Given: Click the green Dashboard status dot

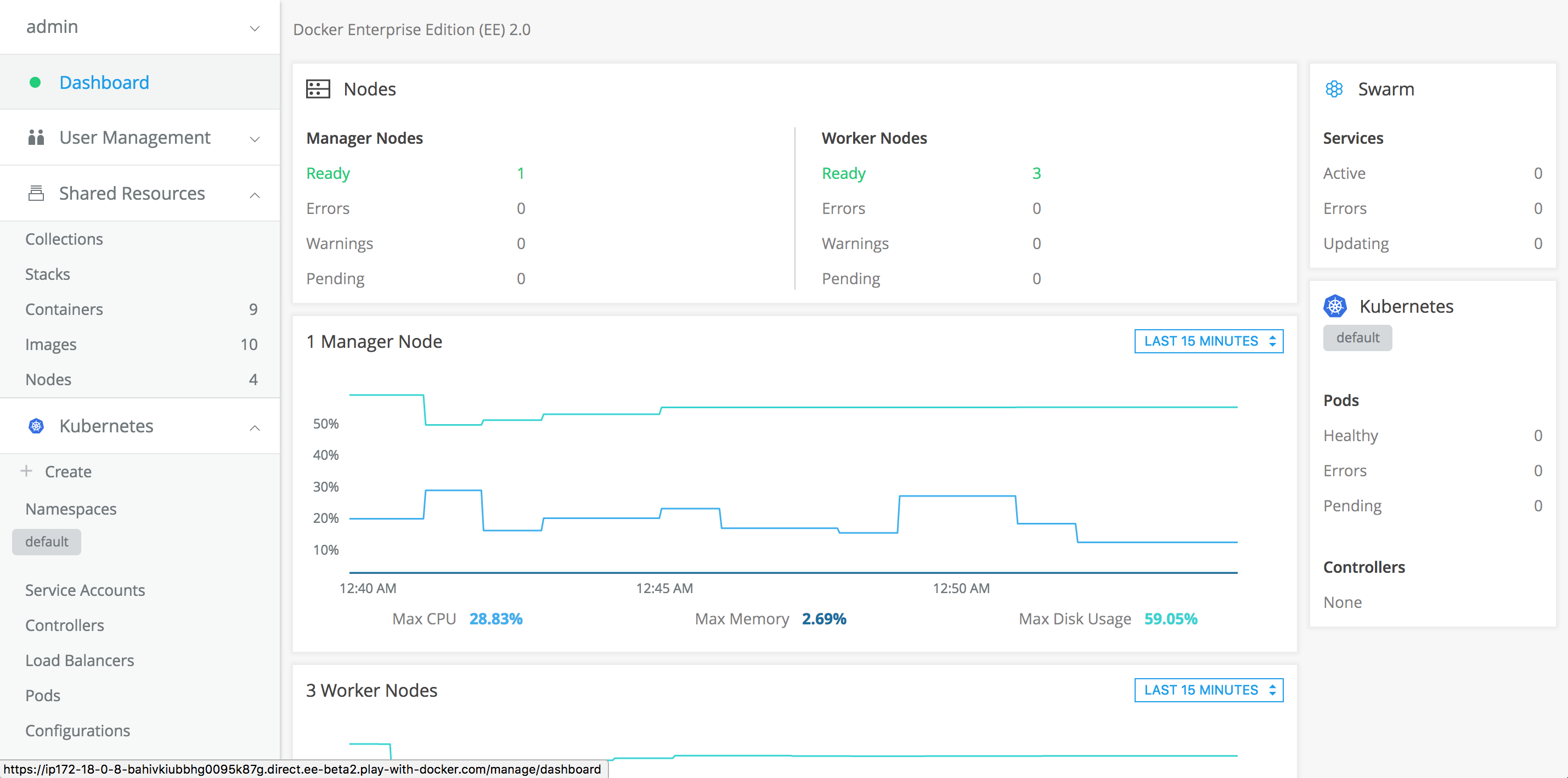Looking at the screenshot, I should coord(35,82).
